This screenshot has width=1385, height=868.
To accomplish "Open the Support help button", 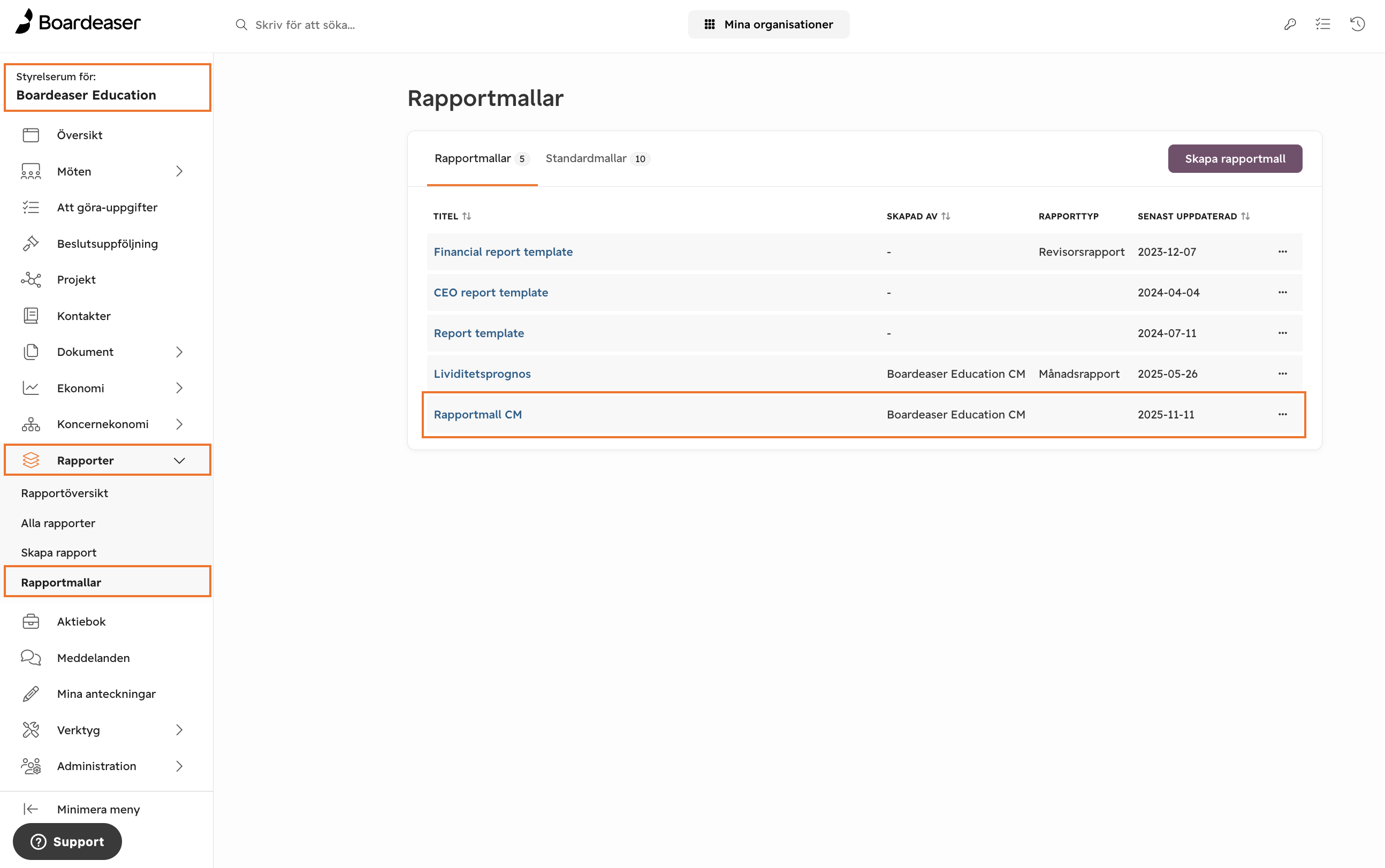I will point(67,842).
